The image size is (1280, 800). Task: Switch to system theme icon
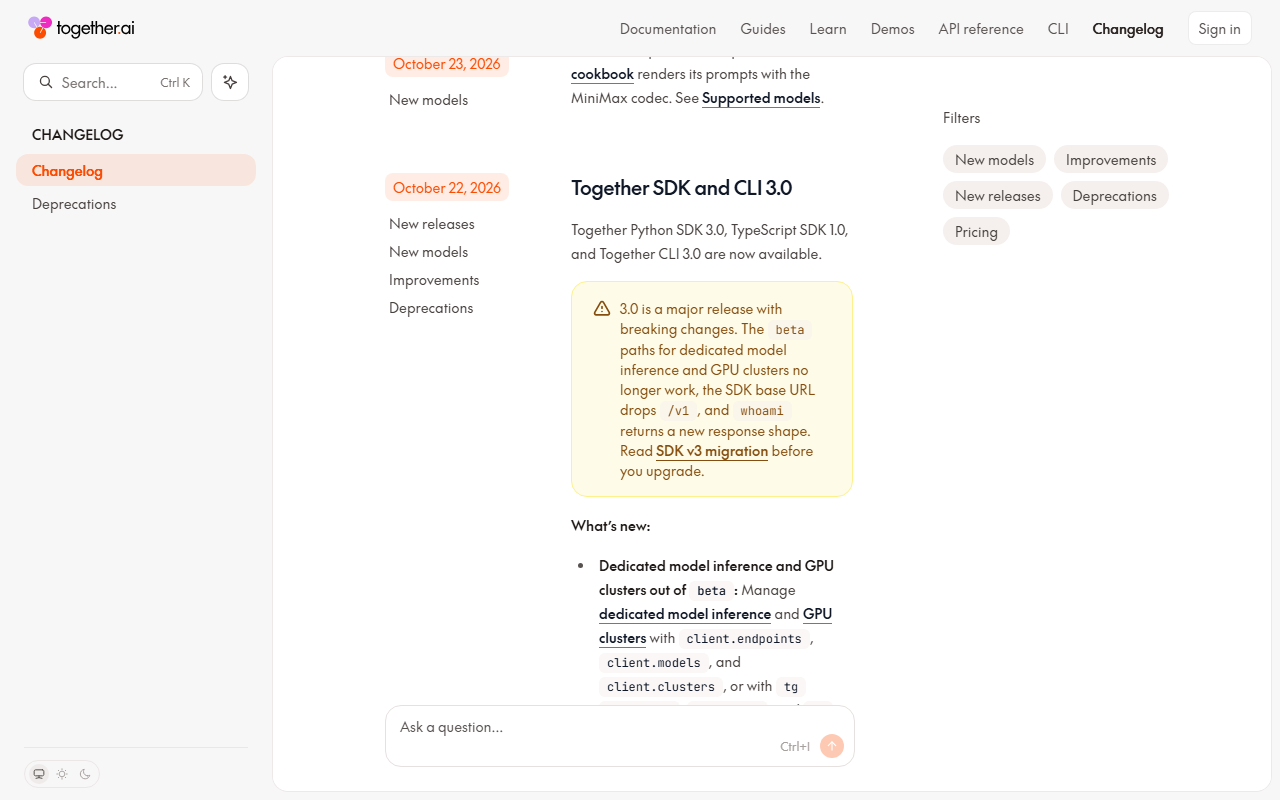point(39,774)
